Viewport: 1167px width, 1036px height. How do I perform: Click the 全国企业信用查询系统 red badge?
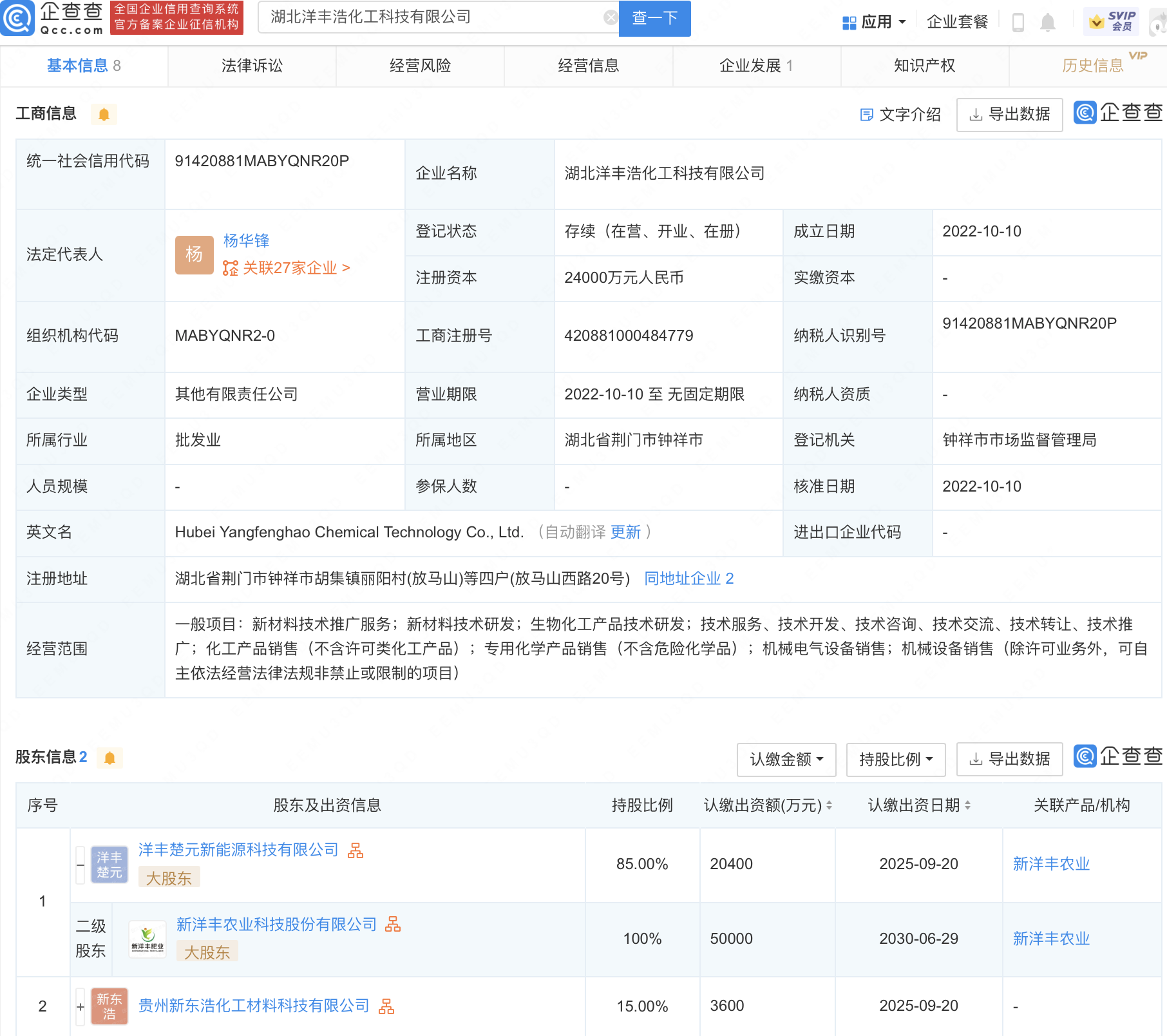point(176,17)
